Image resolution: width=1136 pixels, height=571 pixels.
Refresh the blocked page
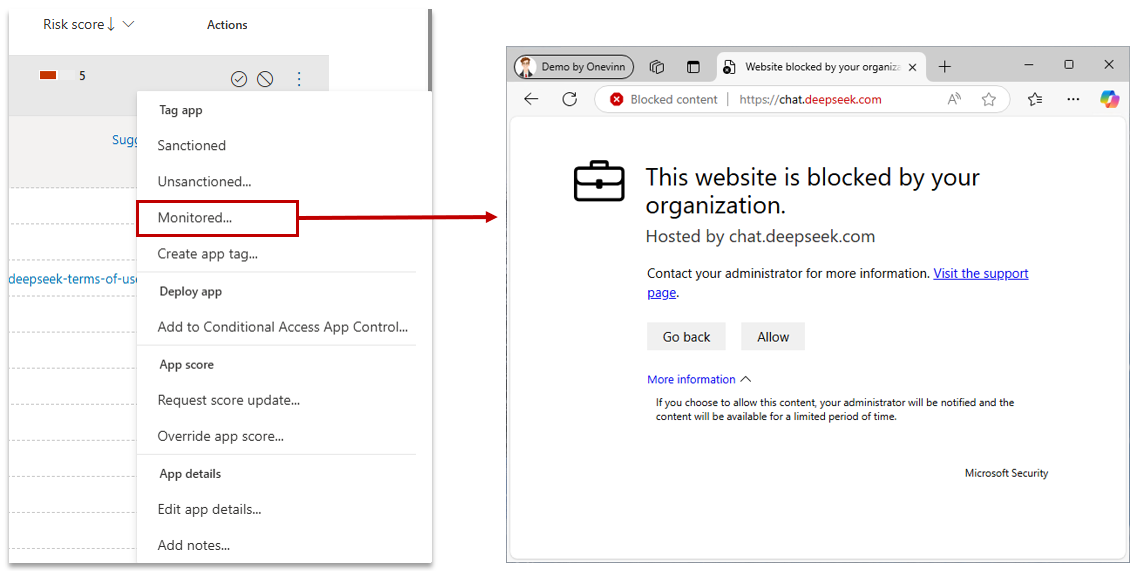(570, 99)
